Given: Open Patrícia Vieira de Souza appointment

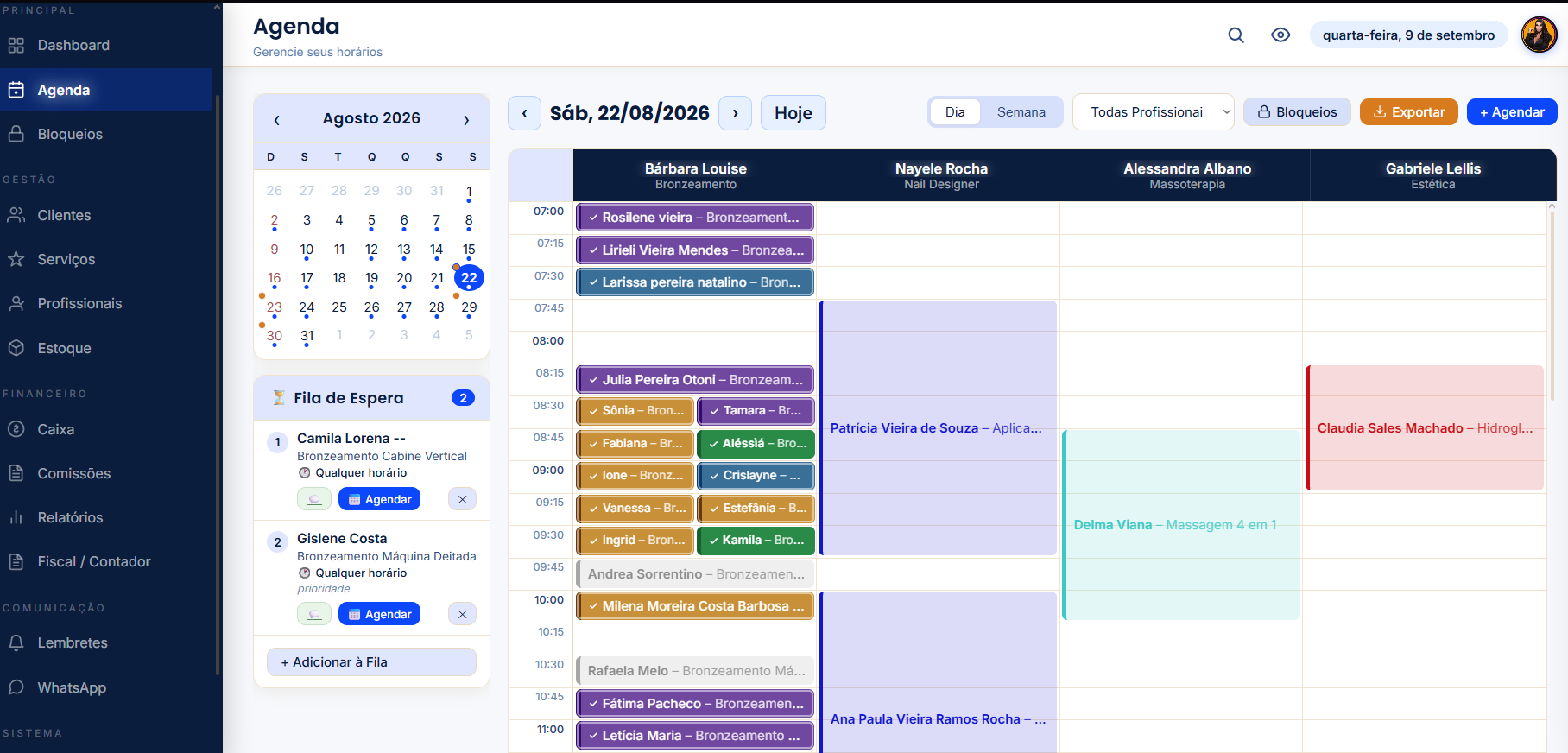Looking at the screenshot, I should 939,428.
